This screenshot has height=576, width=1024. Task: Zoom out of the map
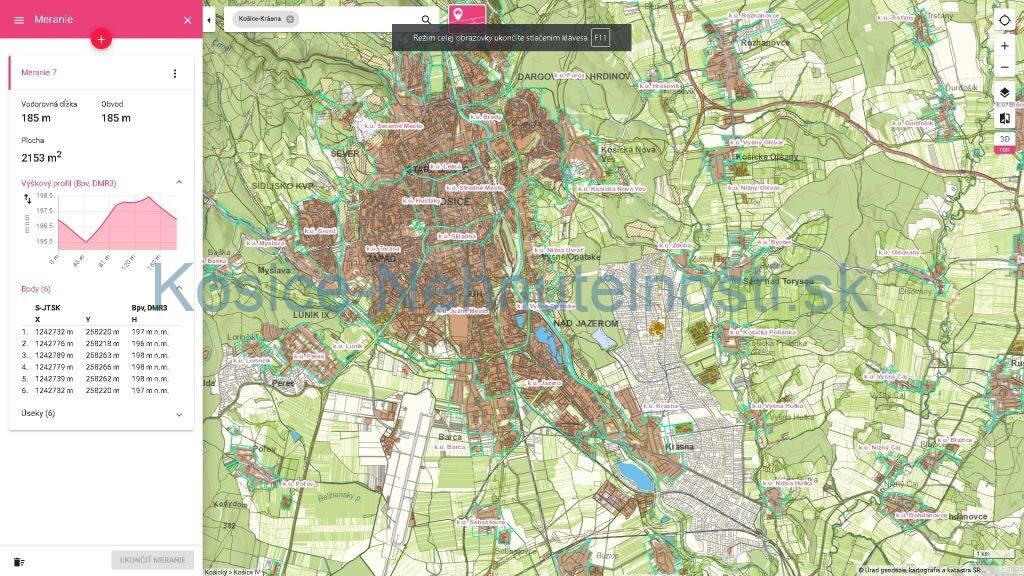click(x=1004, y=67)
